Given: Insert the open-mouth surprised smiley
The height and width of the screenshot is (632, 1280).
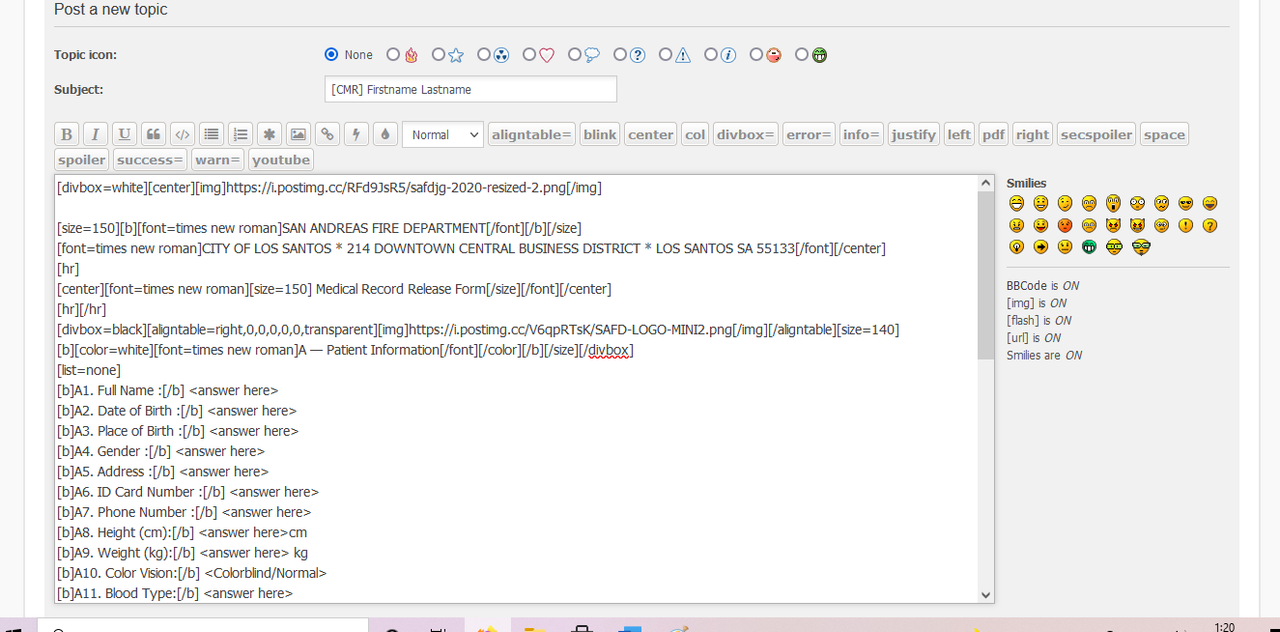Looking at the screenshot, I should [1113, 204].
